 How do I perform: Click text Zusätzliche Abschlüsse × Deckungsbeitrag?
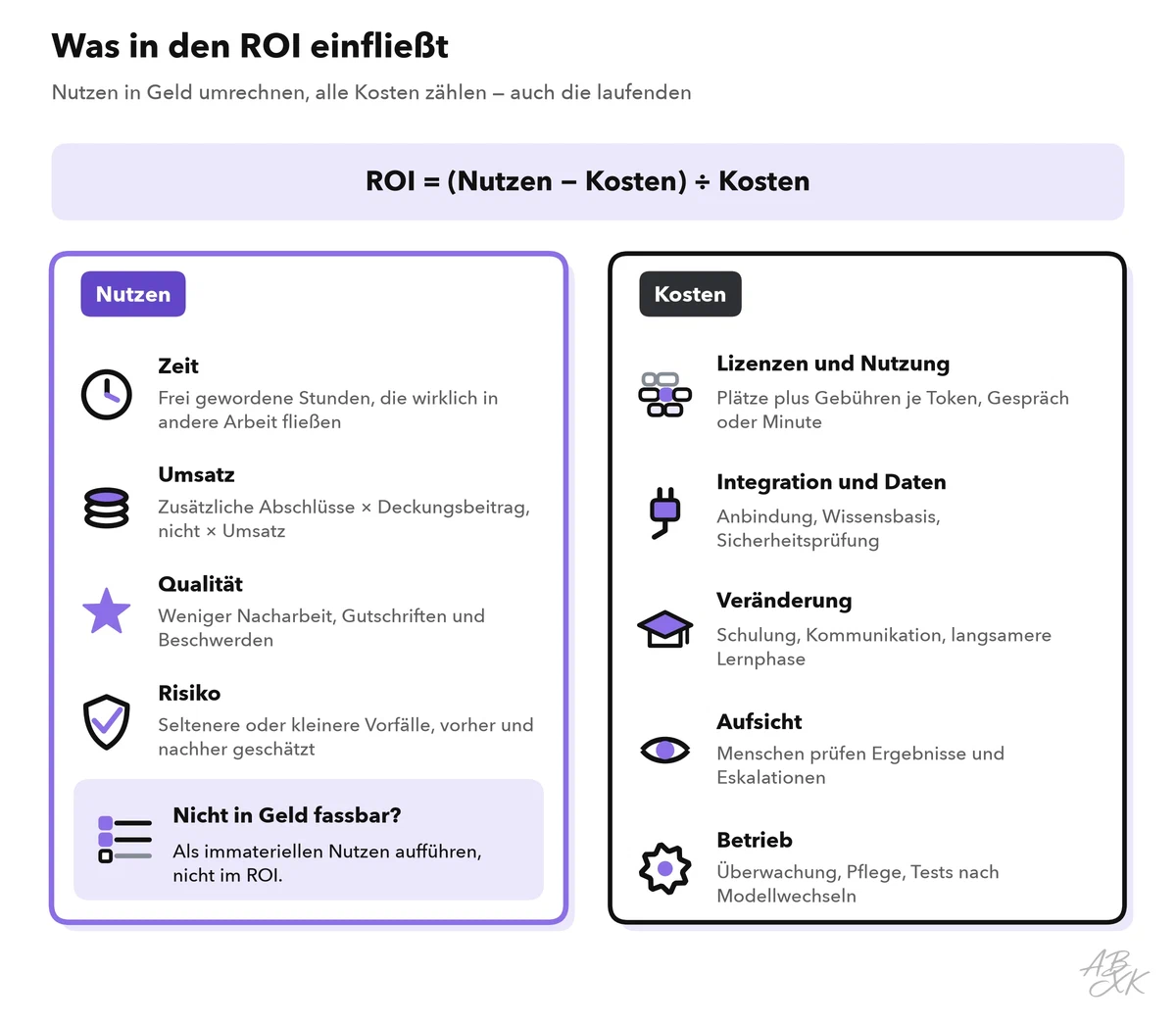pyautogui.click(x=344, y=518)
